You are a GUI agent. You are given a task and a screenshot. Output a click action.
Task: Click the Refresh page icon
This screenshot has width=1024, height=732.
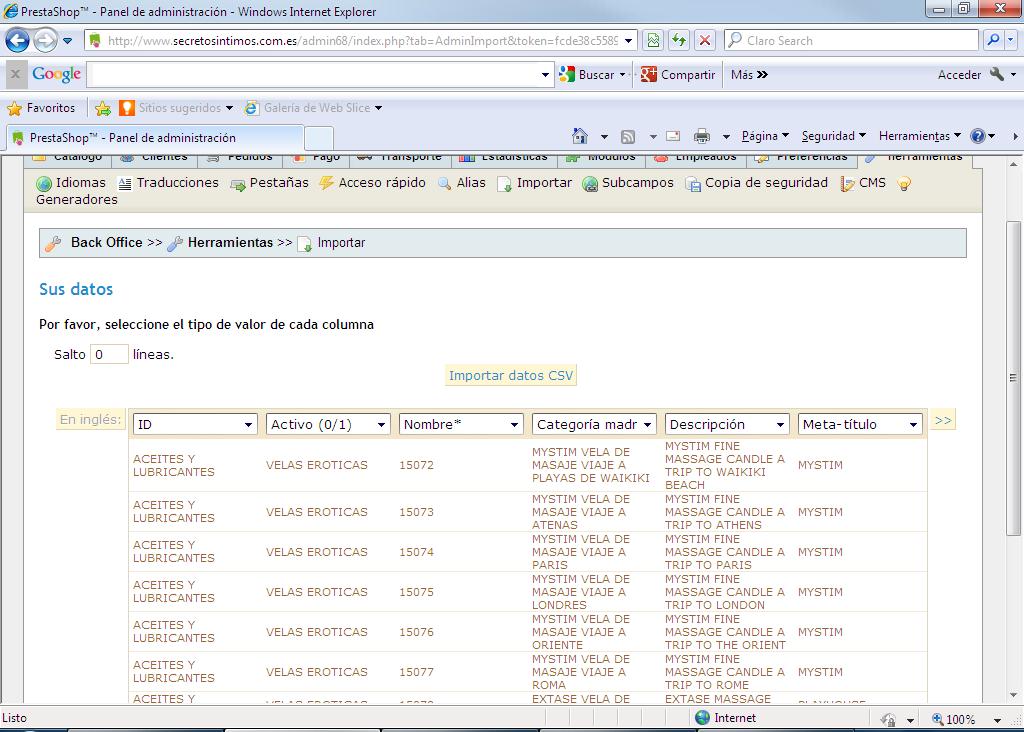pos(679,40)
